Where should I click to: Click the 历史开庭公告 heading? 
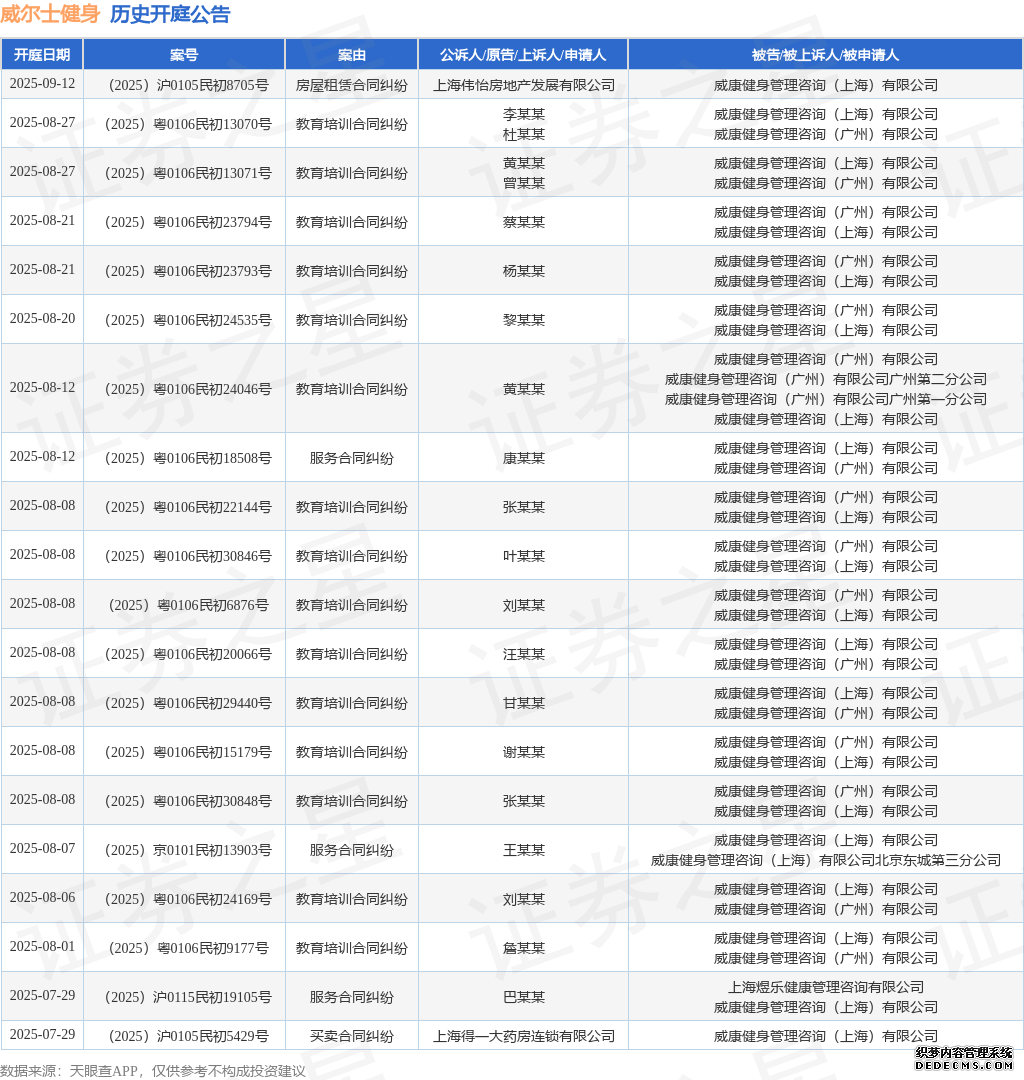pyautogui.click(x=170, y=14)
